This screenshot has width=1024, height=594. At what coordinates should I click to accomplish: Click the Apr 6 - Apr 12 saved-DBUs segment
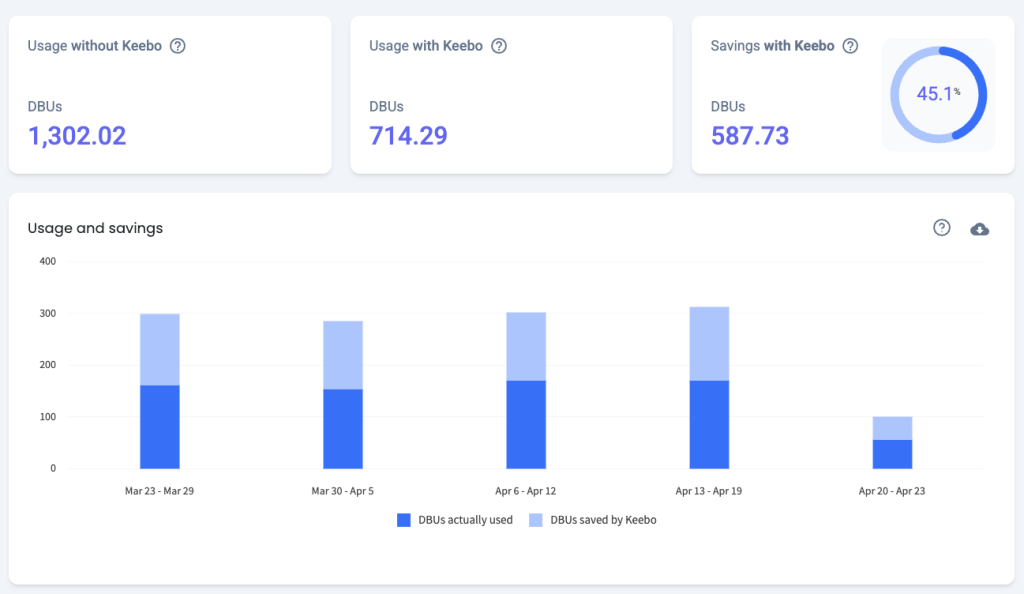526,347
